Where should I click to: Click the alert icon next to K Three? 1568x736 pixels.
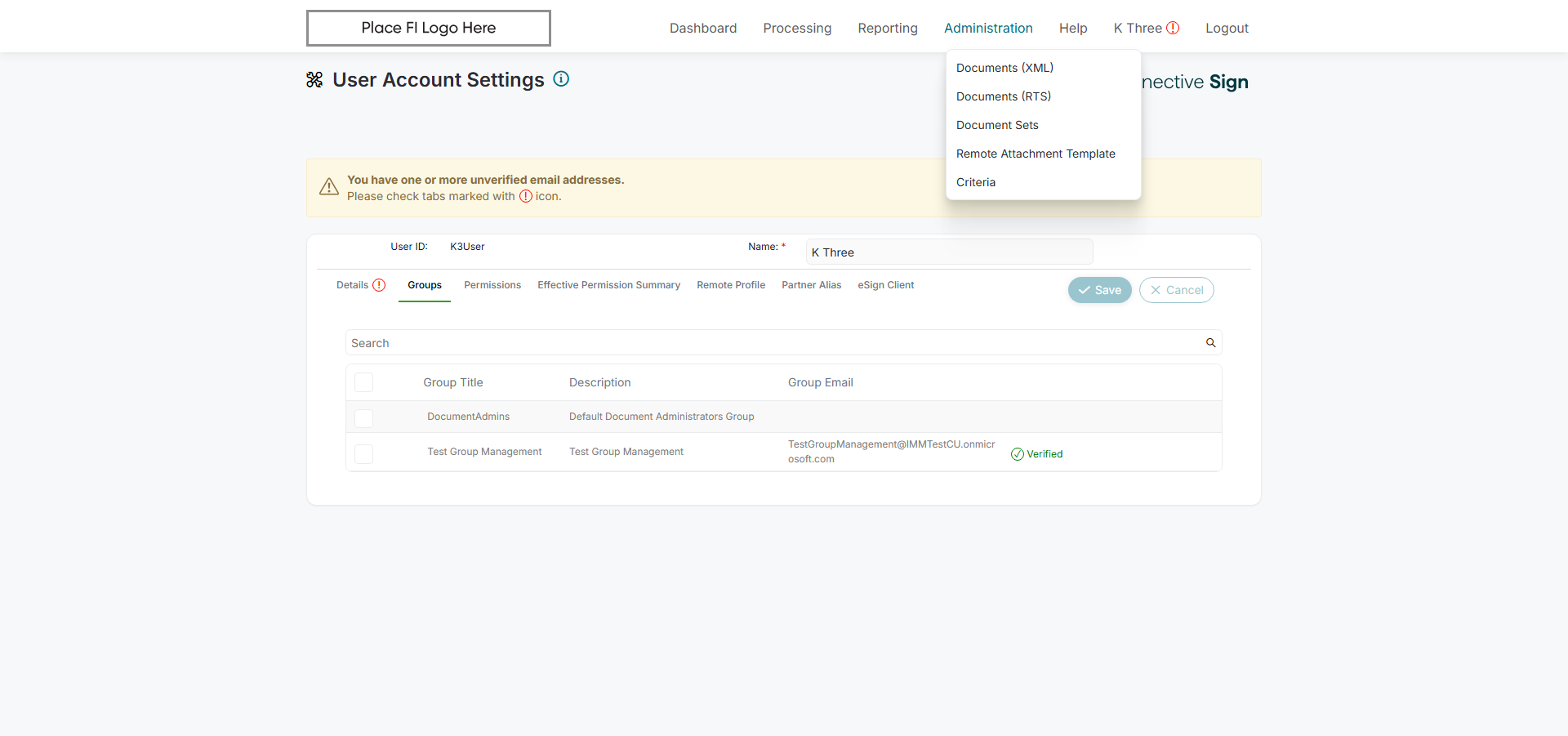coord(1173,28)
